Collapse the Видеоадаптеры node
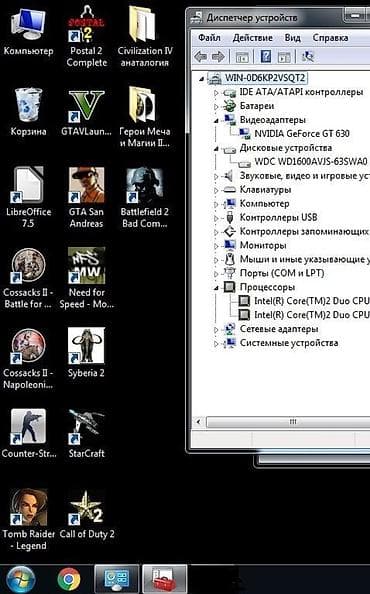 tap(216, 121)
